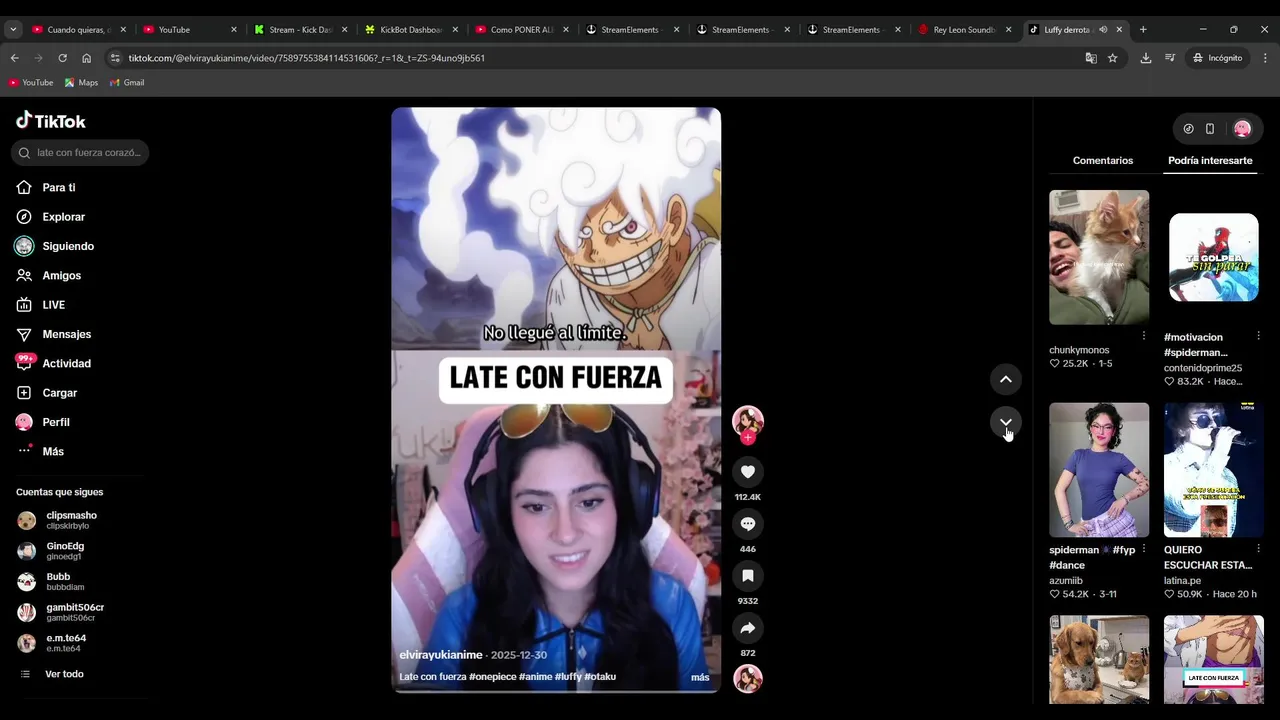Open new browser tab
The width and height of the screenshot is (1280, 720).
click(1143, 30)
